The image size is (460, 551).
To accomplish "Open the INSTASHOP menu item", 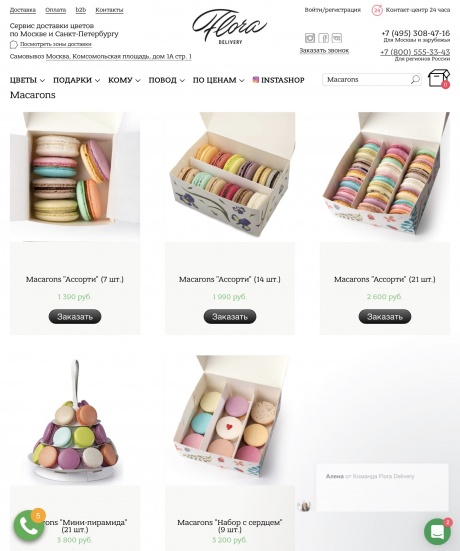I will click(278, 80).
